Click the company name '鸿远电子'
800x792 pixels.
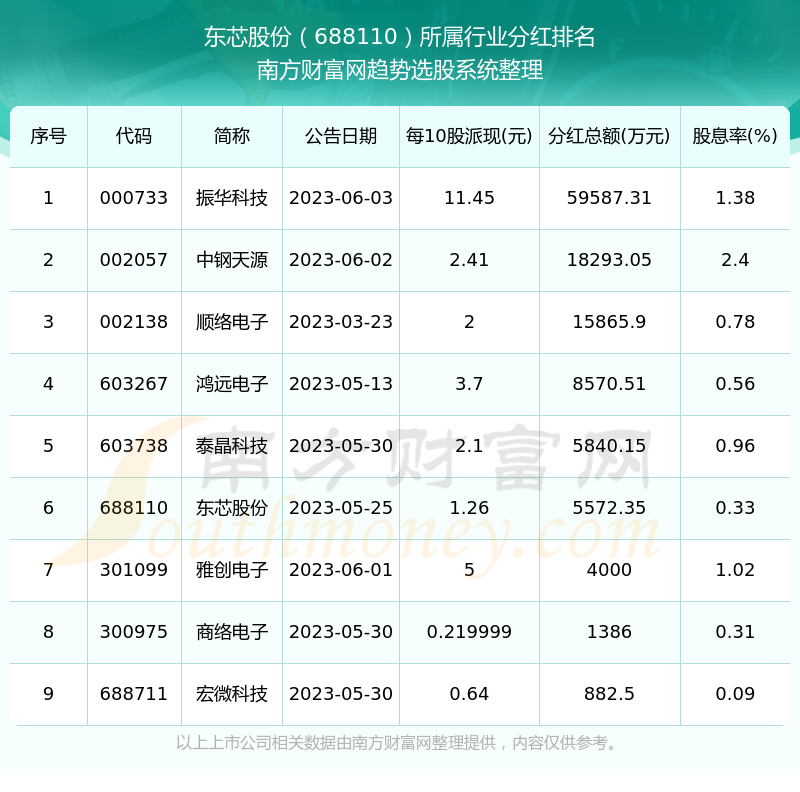coord(232,384)
